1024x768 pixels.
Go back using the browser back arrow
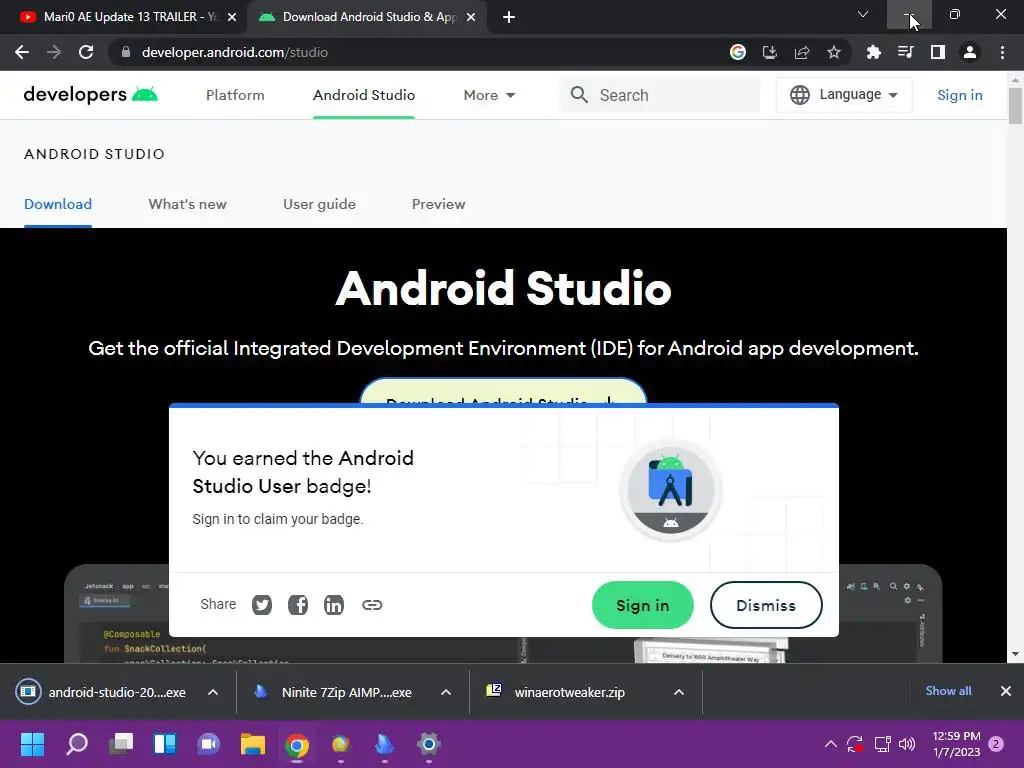[22, 52]
